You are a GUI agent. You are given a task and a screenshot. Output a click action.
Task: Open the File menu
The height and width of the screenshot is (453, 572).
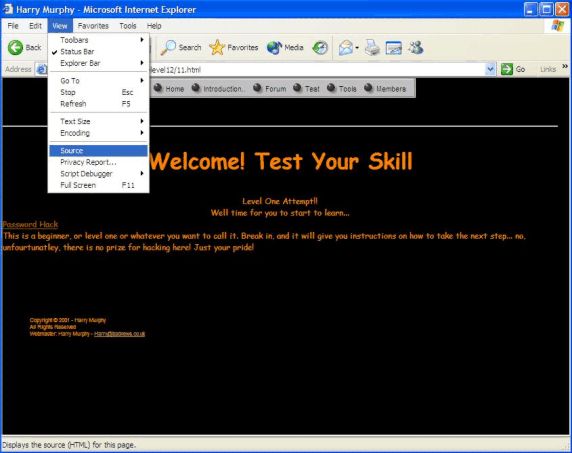13,26
